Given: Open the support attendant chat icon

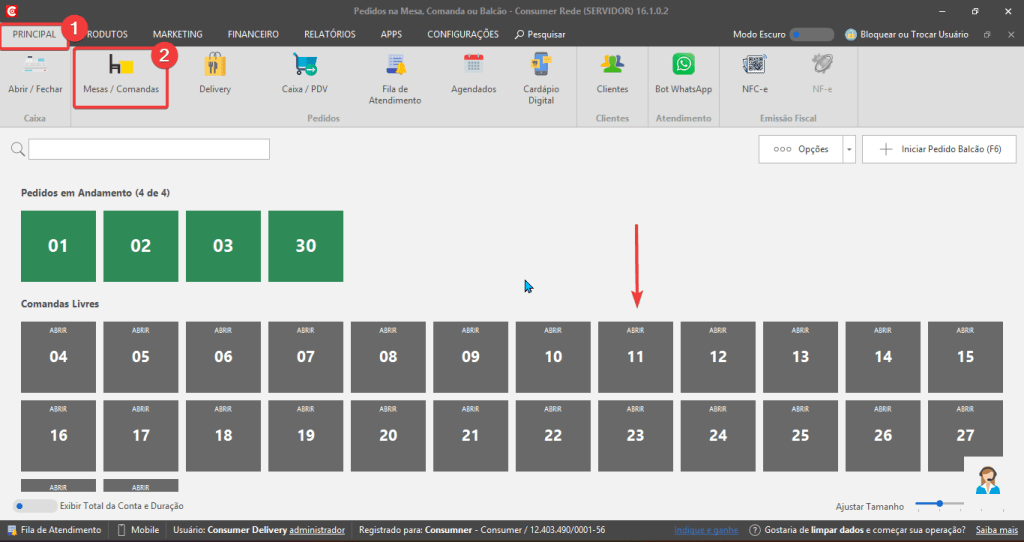Looking at the screenshot, I should click(987, 480).
